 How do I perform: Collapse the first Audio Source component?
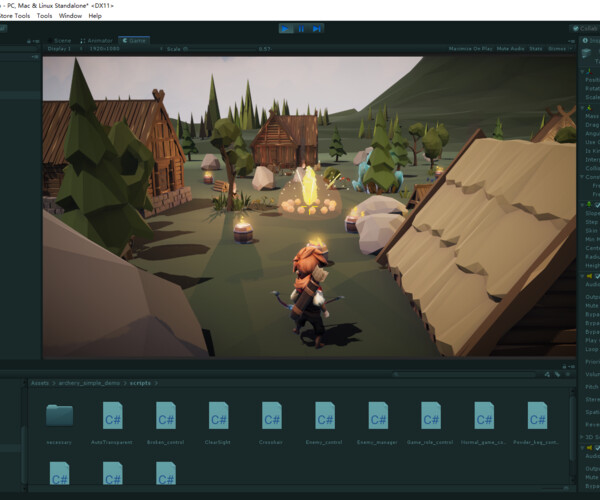click(582, 276)
